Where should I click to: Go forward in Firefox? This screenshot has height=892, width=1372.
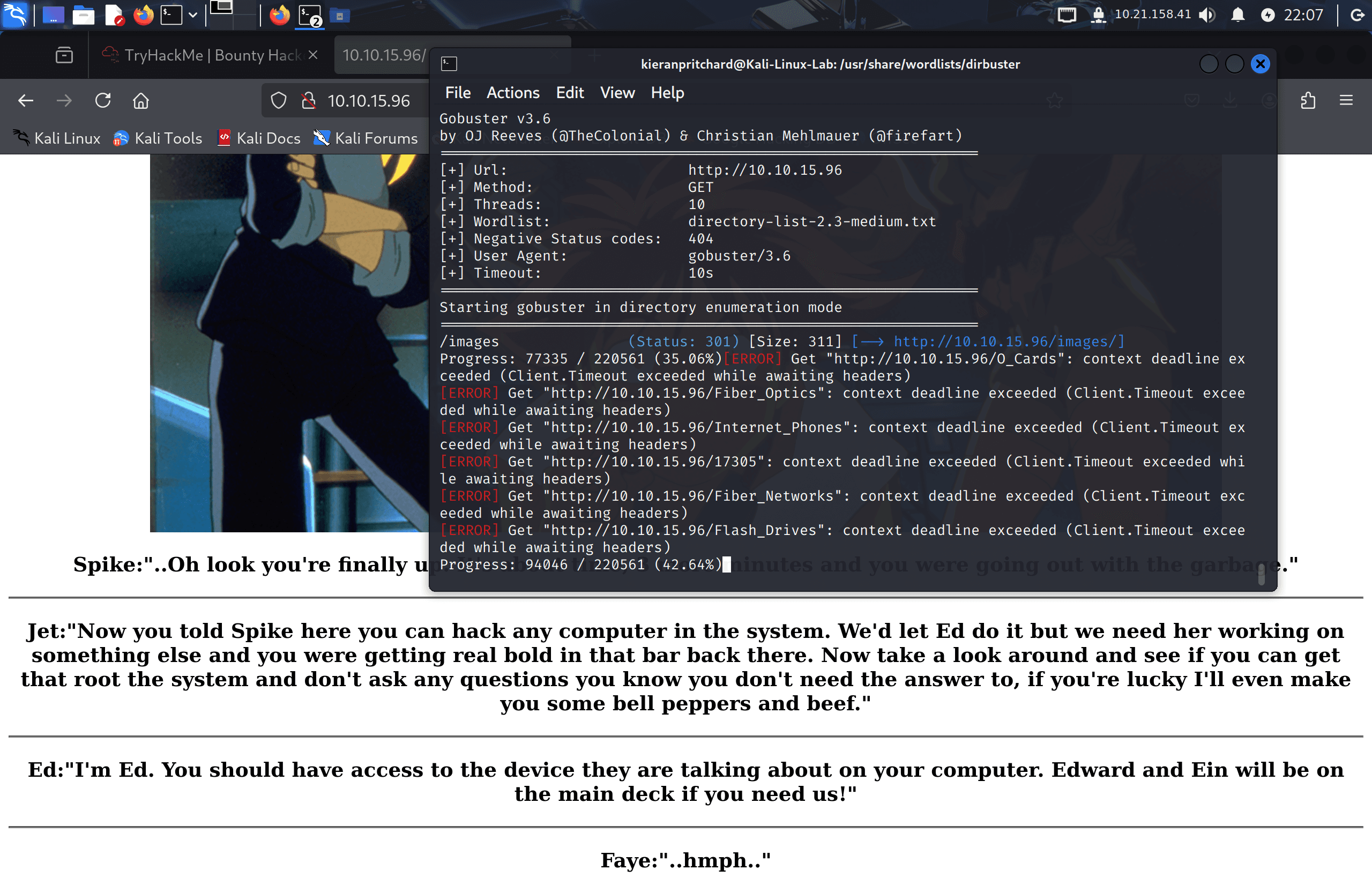pos(64,101)
